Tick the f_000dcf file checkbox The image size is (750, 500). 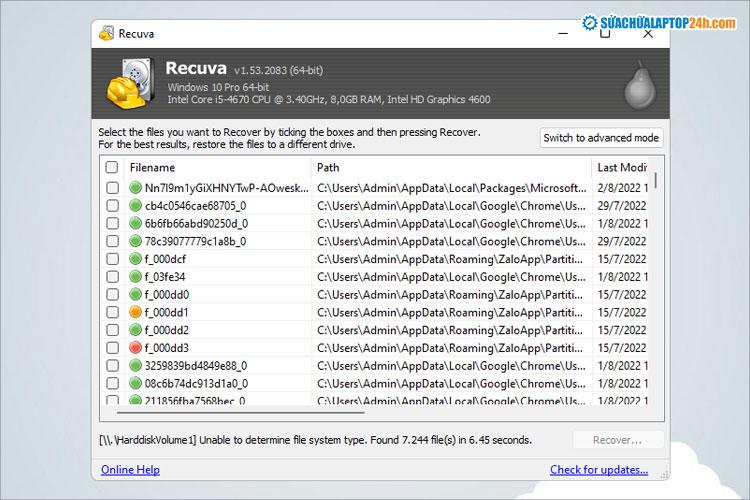click(x=112, y=259)
